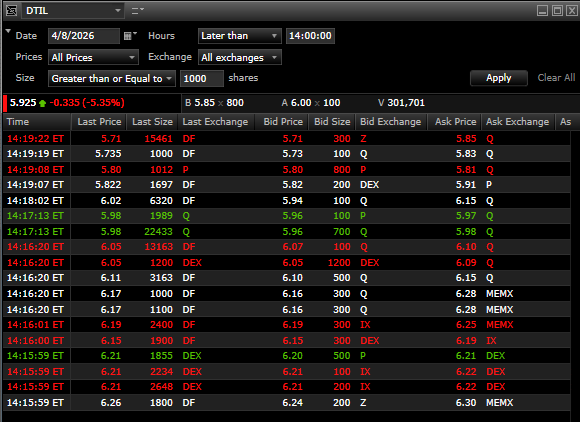
Task: Open the Prices 'All Prices' dropdown
Action: (x=93, y=57)
